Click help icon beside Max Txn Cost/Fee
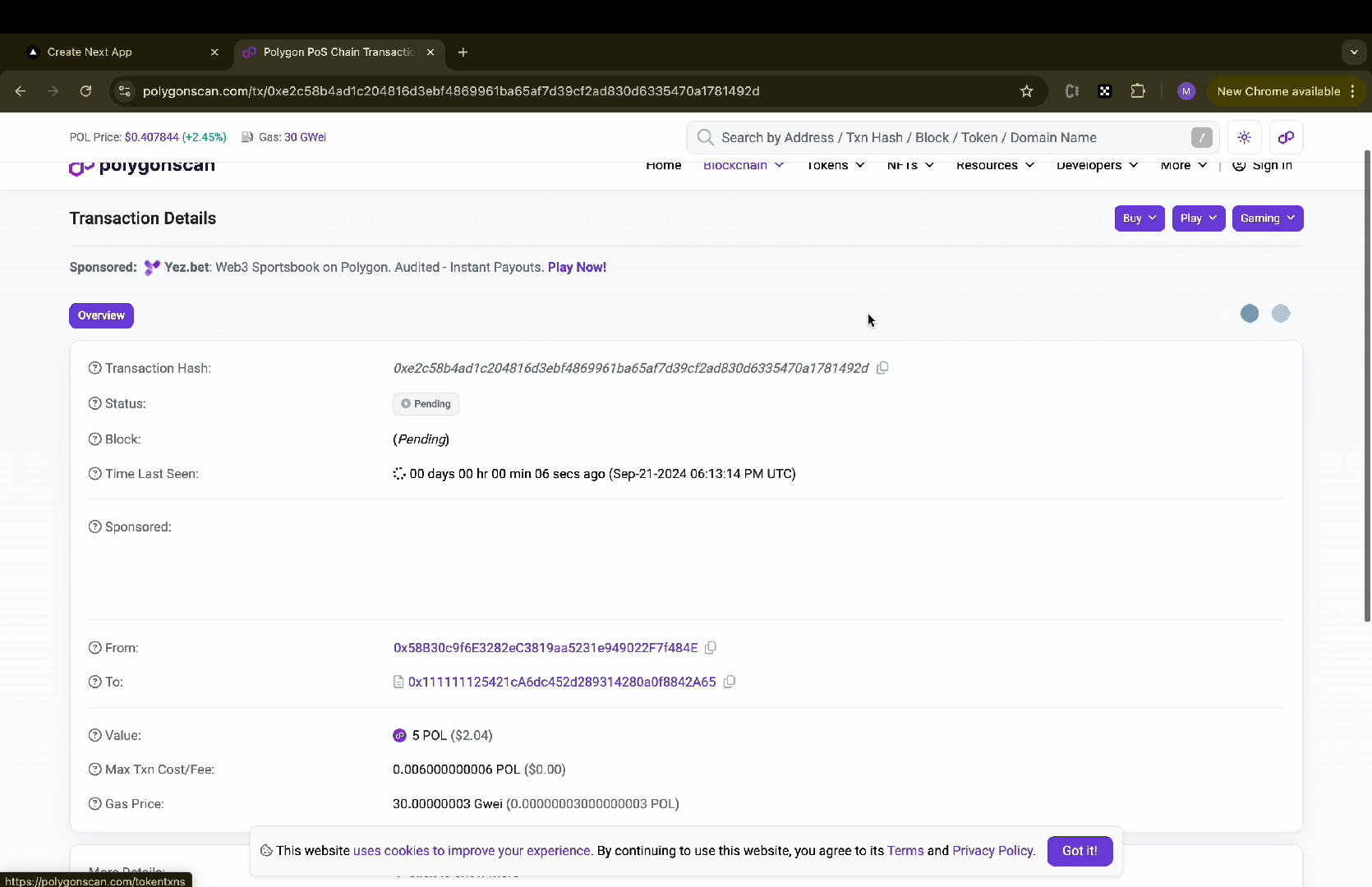 pos(95,770)
